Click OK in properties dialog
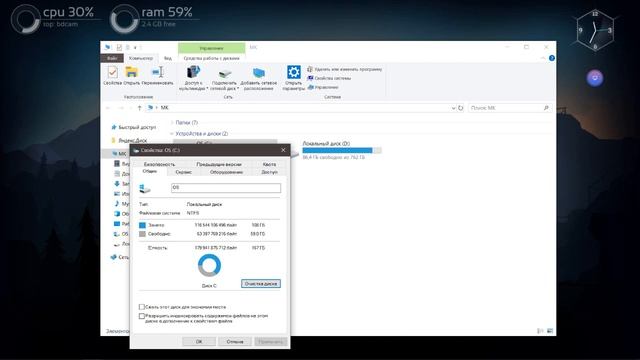The image size is (640, 360). coord(199,342)
